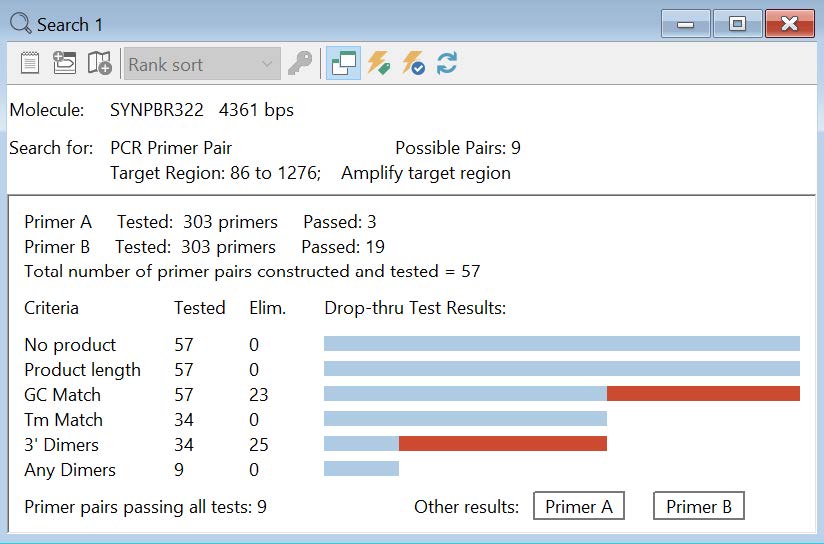Click the red 3' Dimers eliminated bar
This screenshot has width=824, height=544.
click(x=503, y=444)
